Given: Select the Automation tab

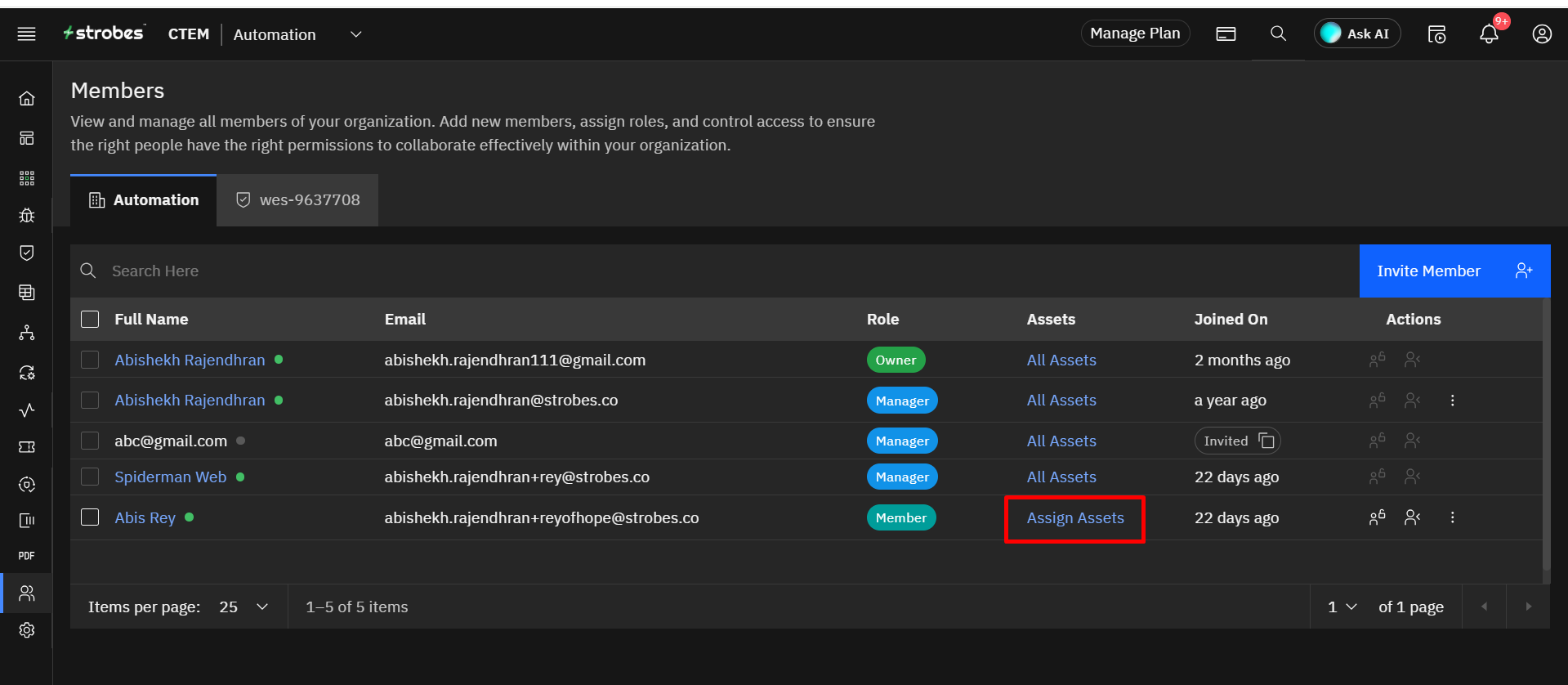Looking at the screenshot, I should click(144, 200).
